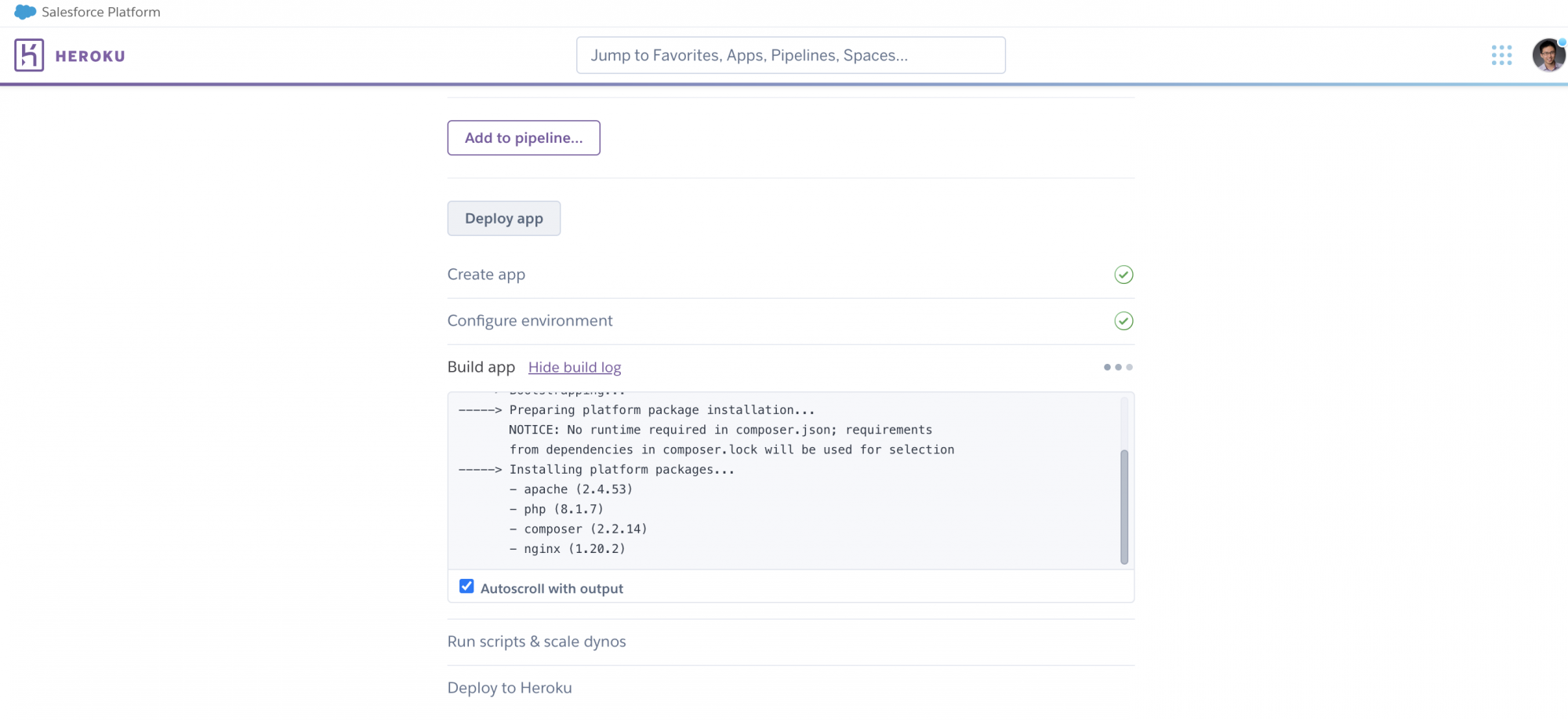
Task: Disable Autoscroll with output checkbox
Action: (466, 587)
